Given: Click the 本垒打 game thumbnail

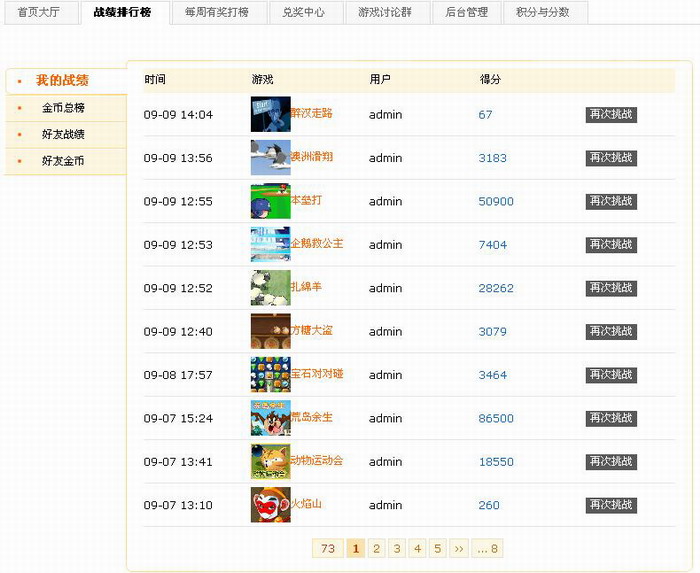Looking at the screenshot, I should coord(271,201).
